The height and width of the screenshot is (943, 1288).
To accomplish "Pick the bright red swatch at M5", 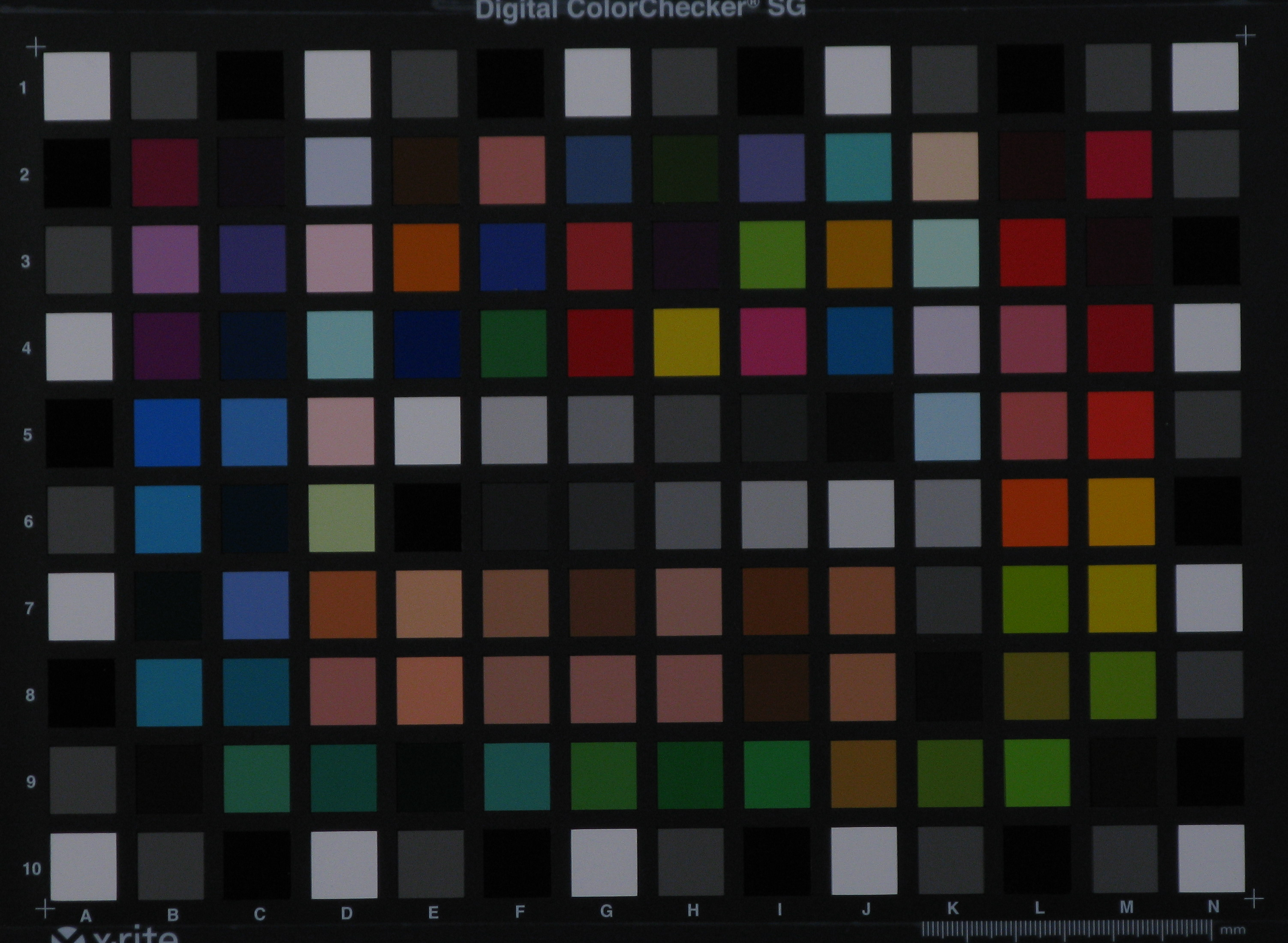I will coord(1120,425).
